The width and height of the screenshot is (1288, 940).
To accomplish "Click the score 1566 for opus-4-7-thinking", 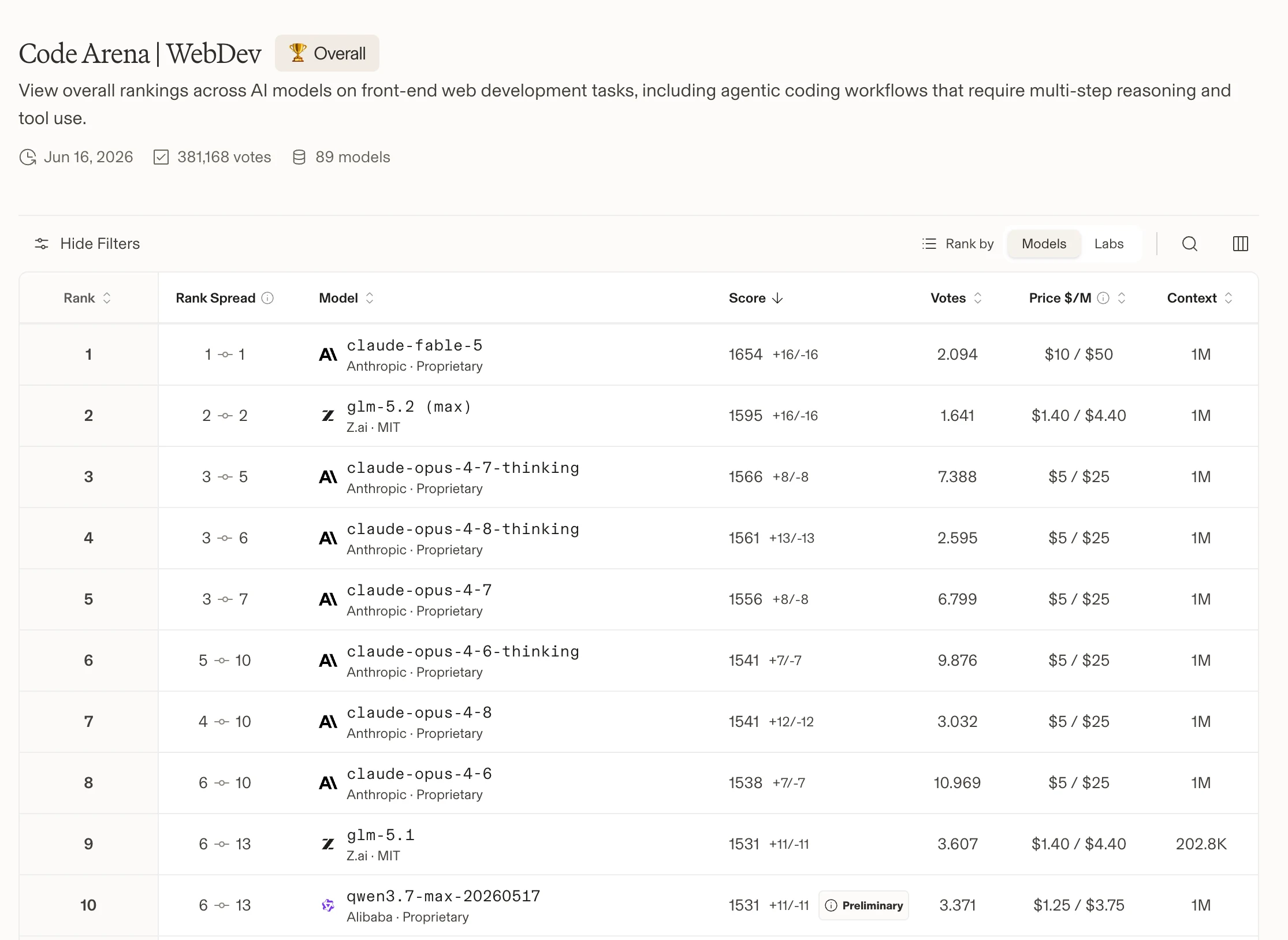I will coord(745,477).
